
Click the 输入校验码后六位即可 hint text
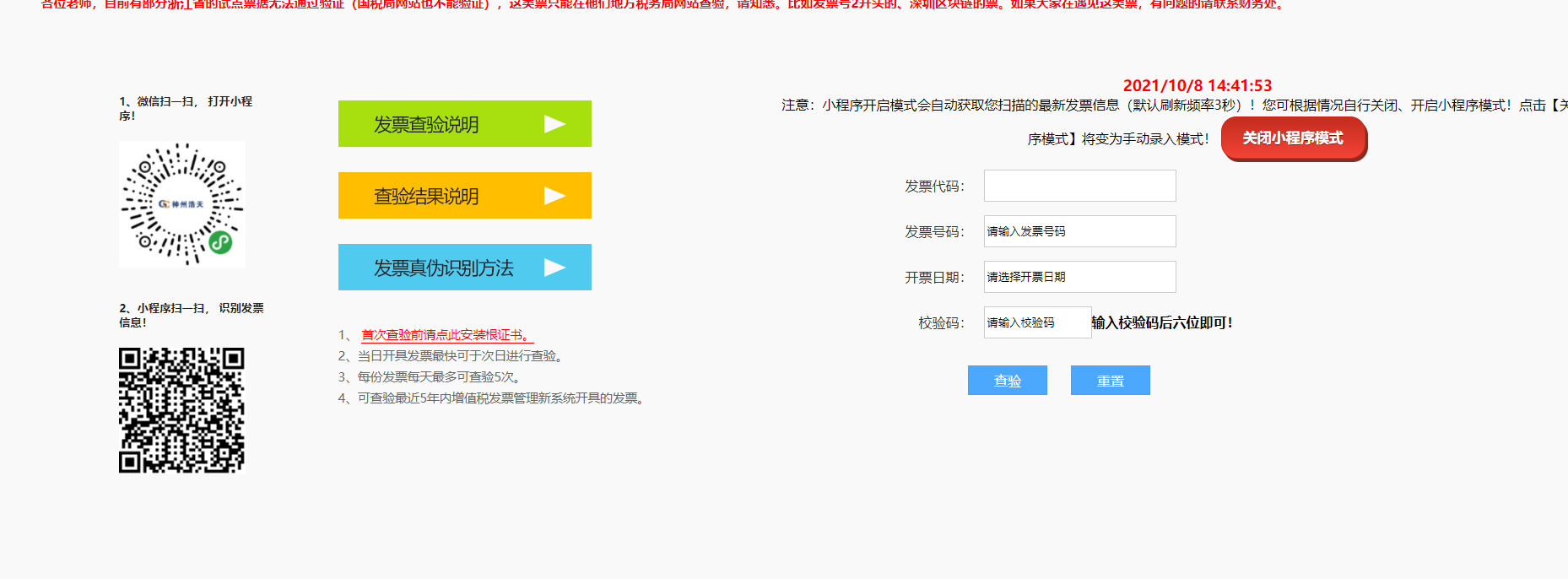[1162, 322]
